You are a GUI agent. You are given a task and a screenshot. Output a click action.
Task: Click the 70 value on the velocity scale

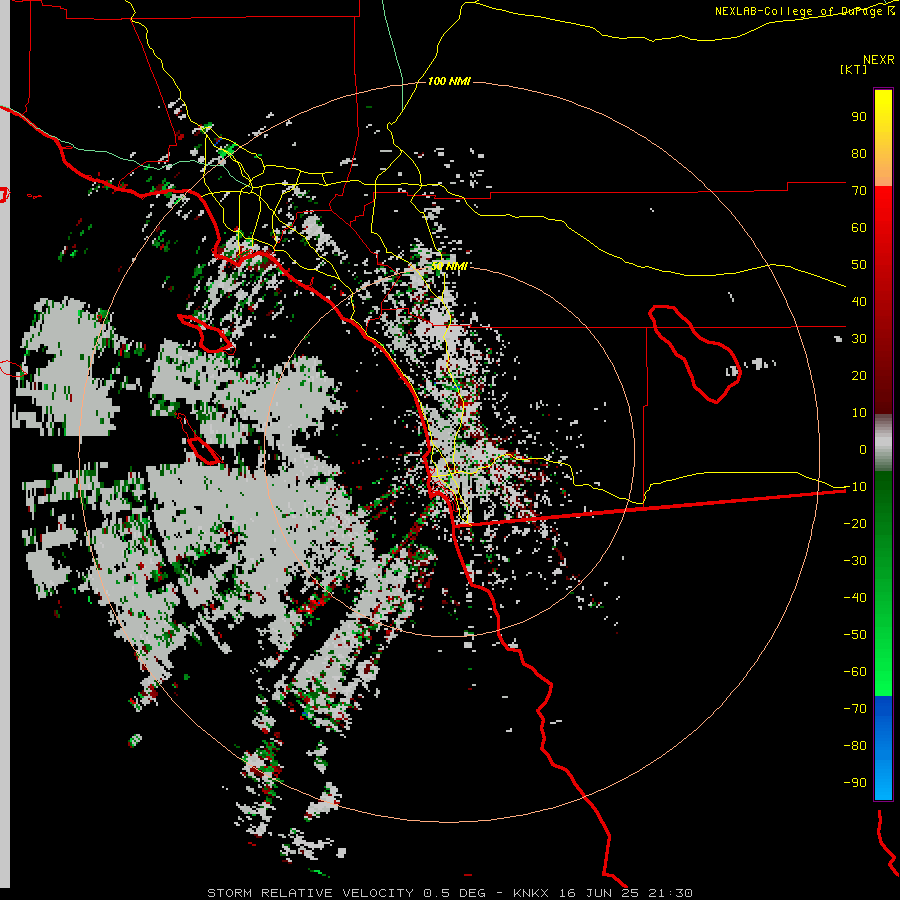(859, 191)
